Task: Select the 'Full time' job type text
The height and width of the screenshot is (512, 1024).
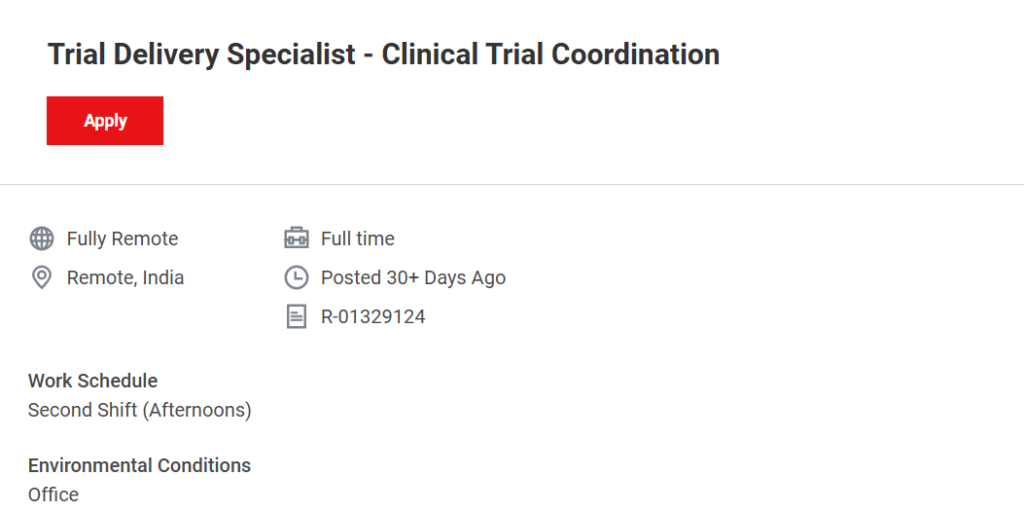Action: (x=357, y=239)
